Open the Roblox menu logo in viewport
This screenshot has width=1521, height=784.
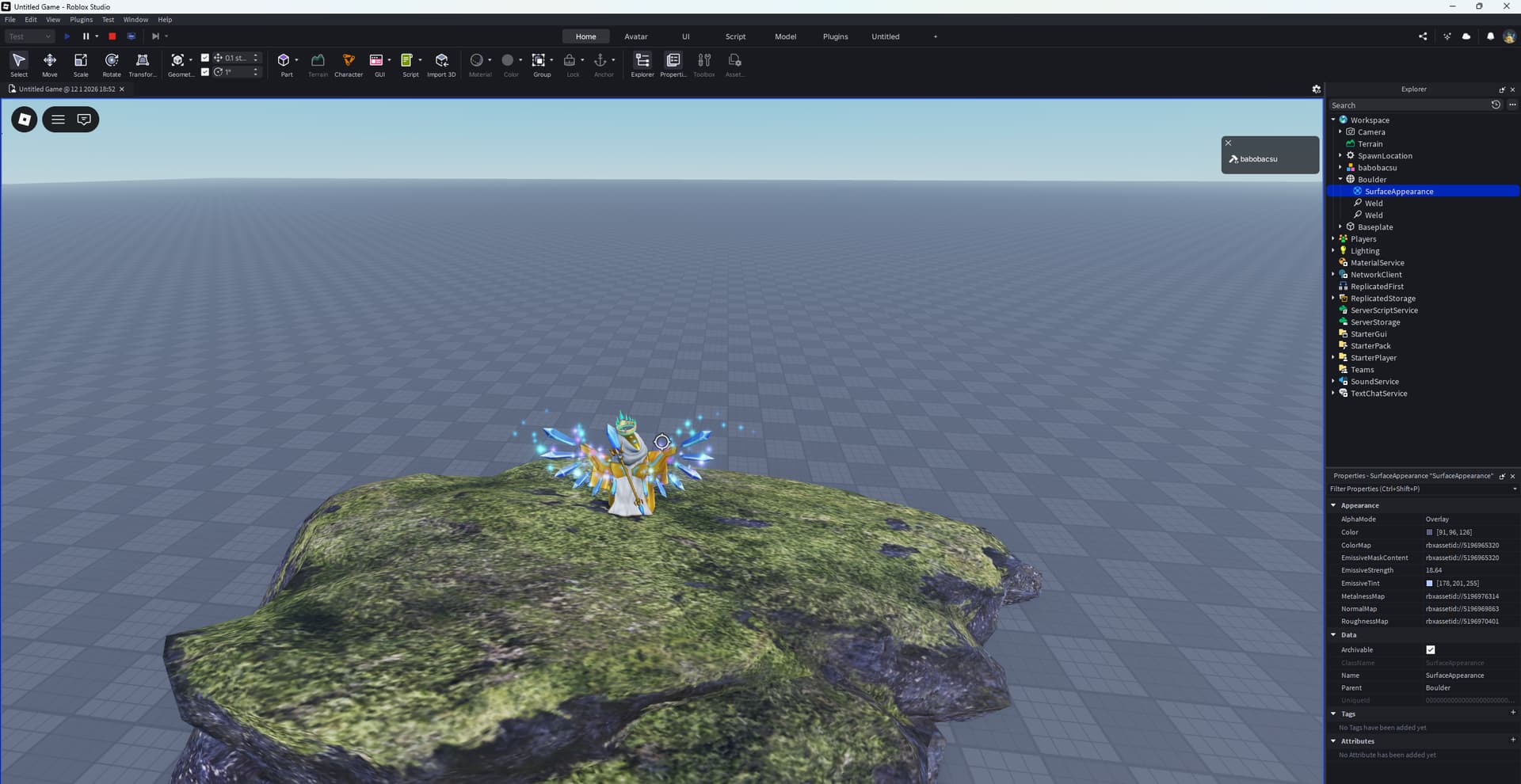25,120
